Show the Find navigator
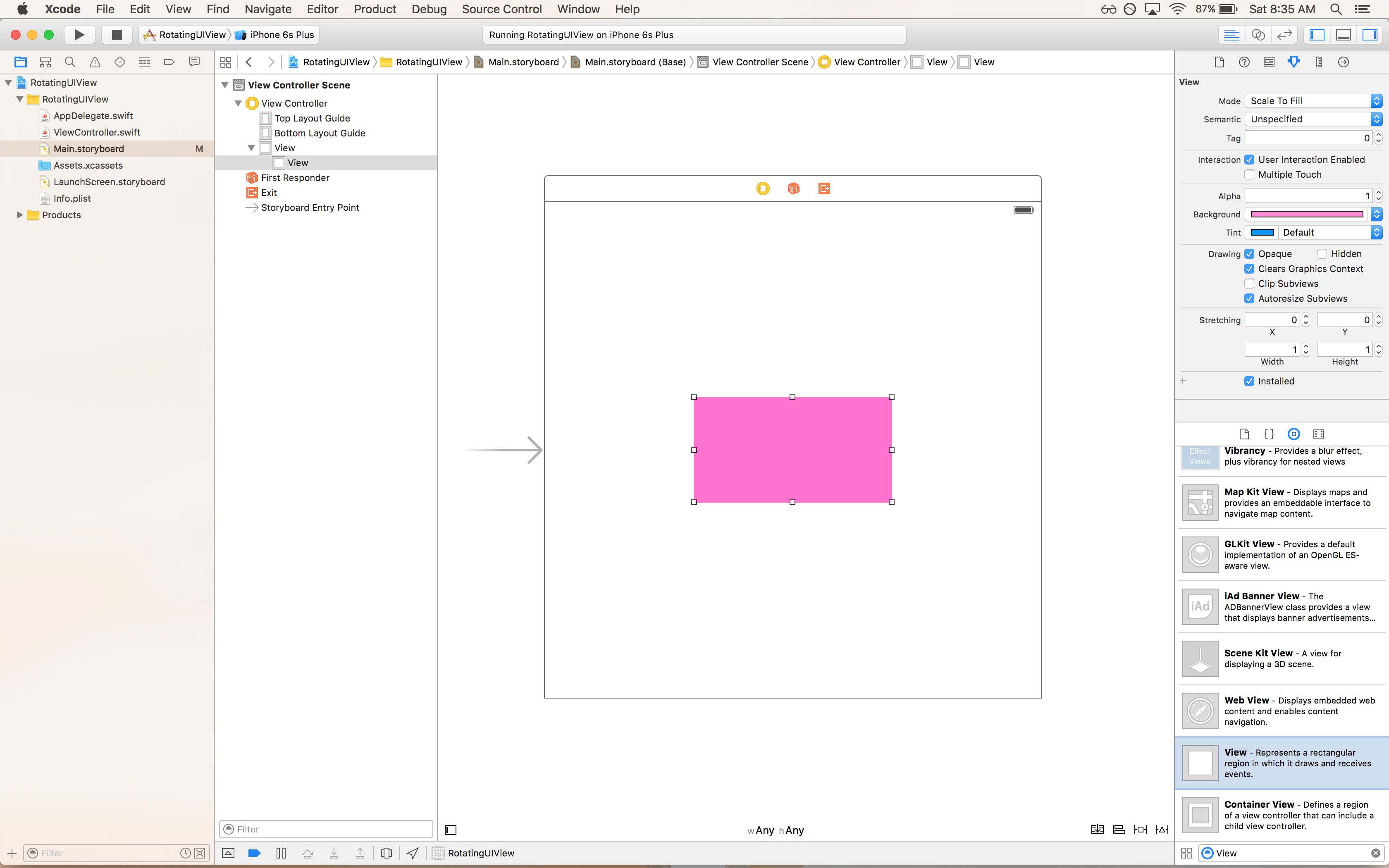 [70, 62]
